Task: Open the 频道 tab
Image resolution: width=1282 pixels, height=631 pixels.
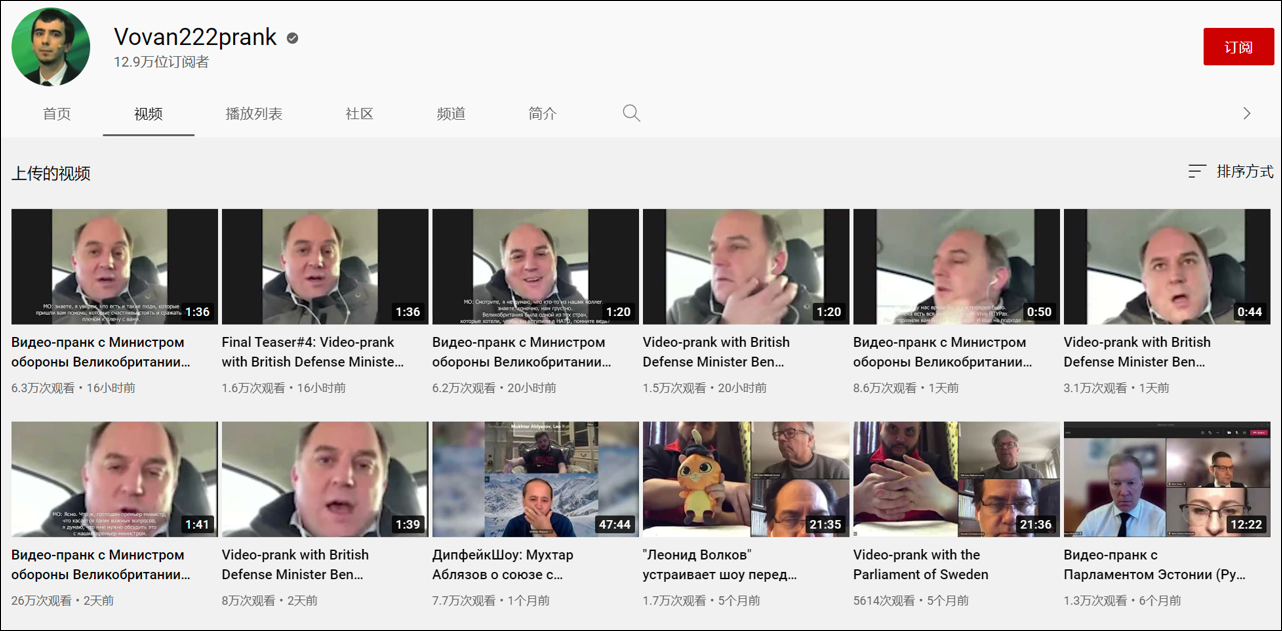Action: pos(451,114)
